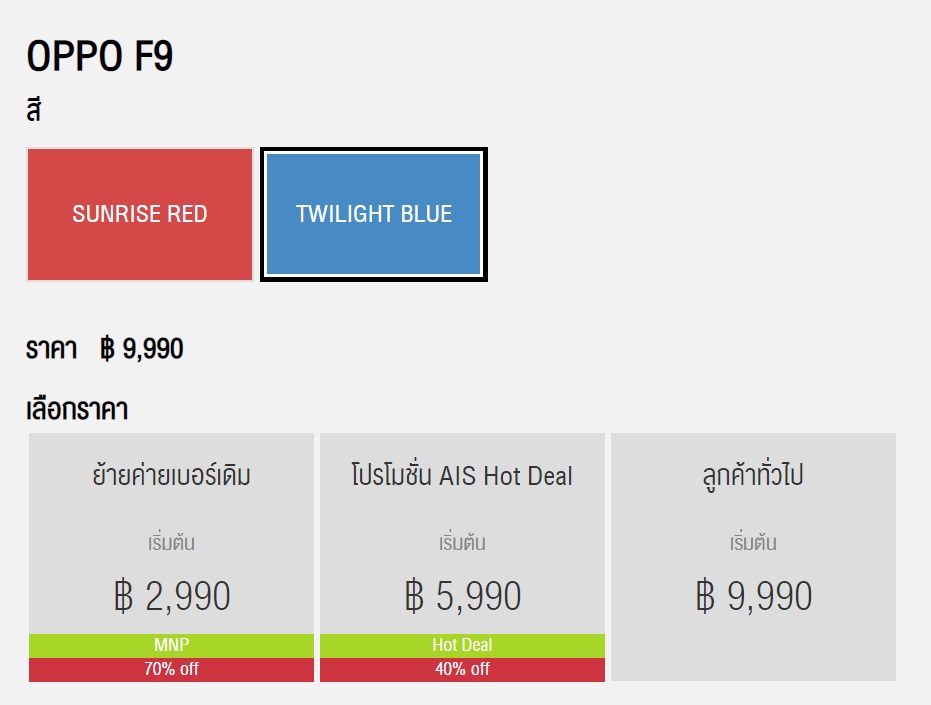Image resolution: width=931 pixels, height=705 pixels.
Task: Click เริ่มต้น text in the ลูกค้าทั่วไป card
Action: [753, 542]
